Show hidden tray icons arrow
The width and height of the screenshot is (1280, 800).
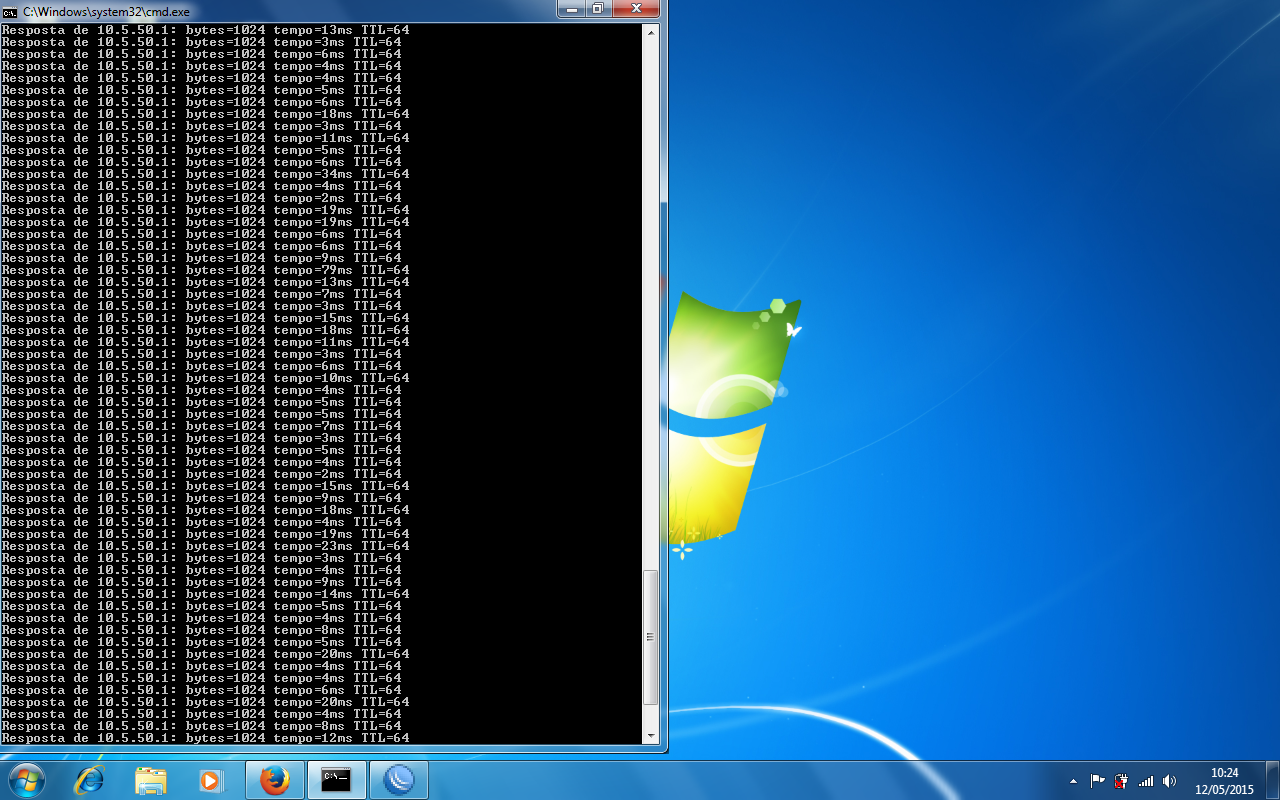click(x=1074, y=781)
